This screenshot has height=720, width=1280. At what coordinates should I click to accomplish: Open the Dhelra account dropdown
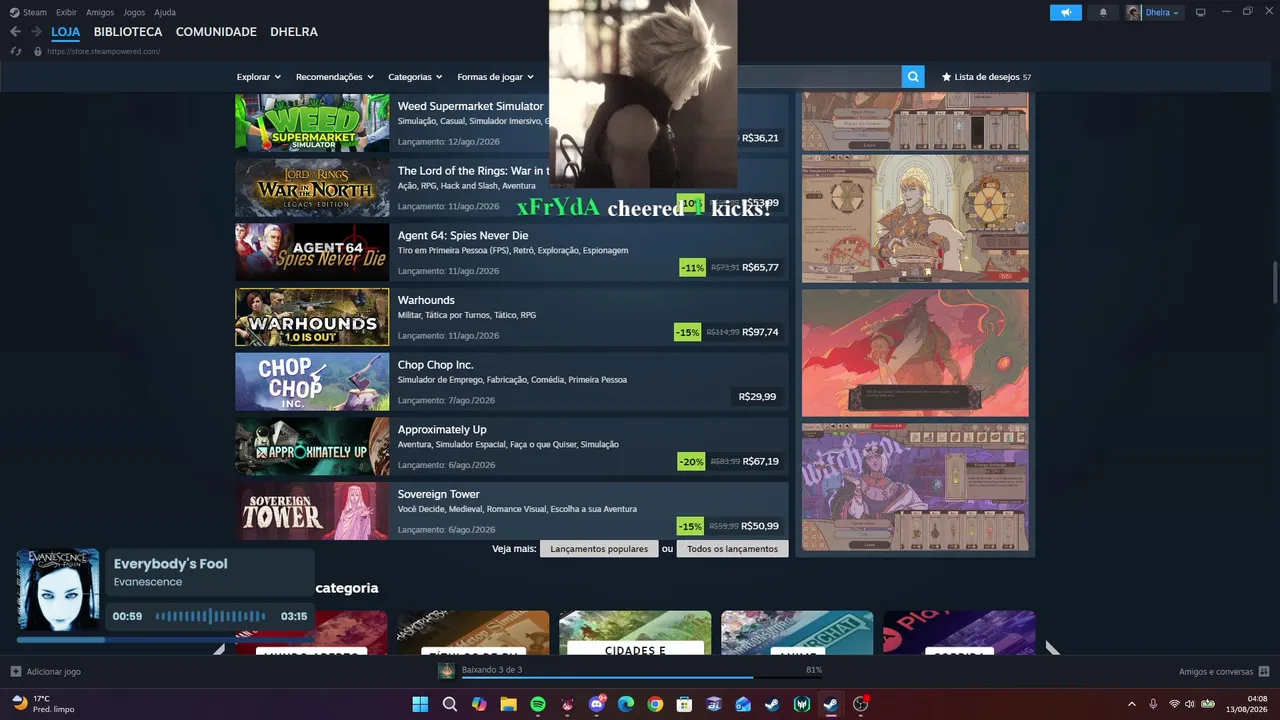pos(1162,13)
